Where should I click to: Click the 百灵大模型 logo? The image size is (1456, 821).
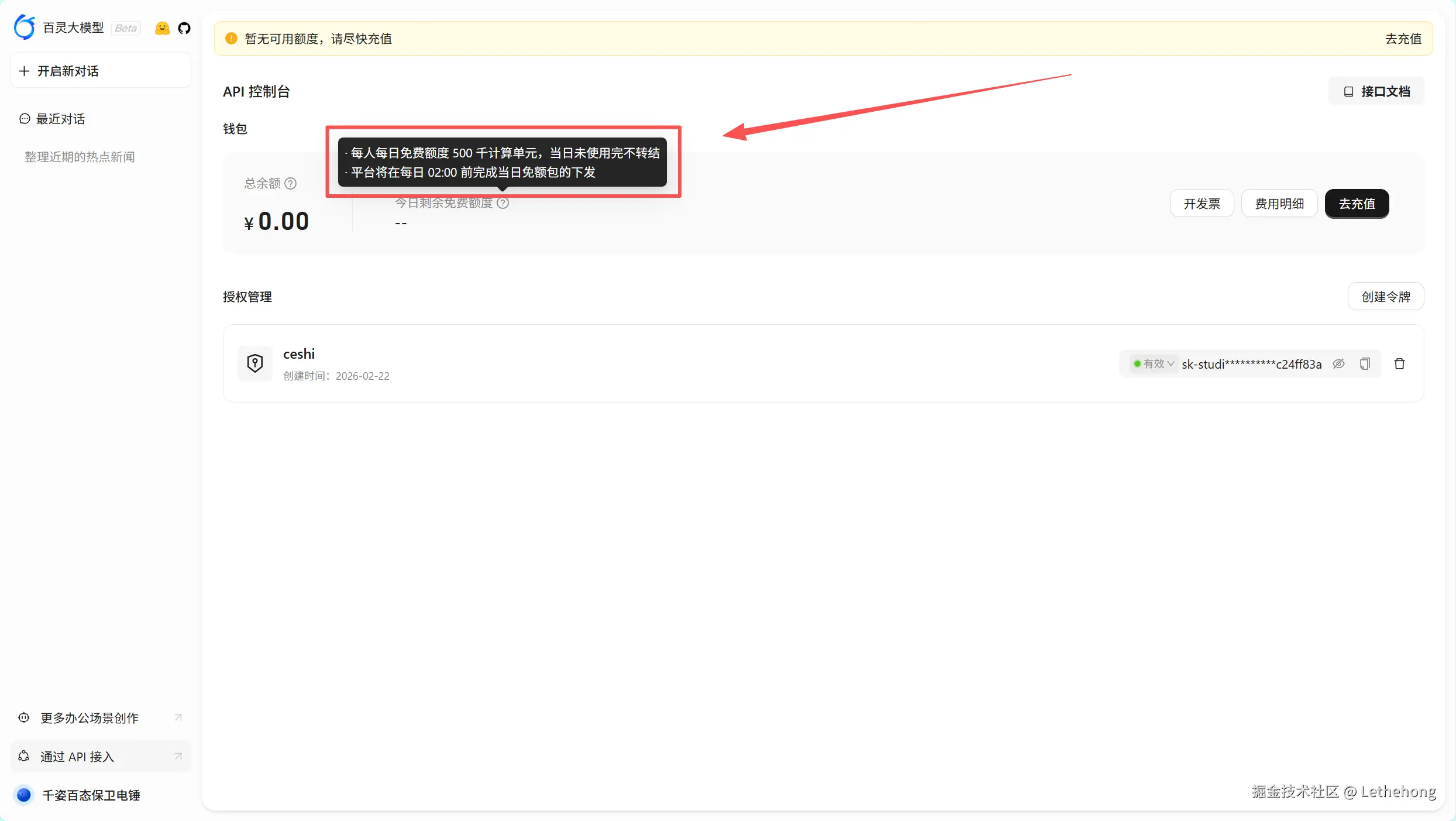coord(25,28)
